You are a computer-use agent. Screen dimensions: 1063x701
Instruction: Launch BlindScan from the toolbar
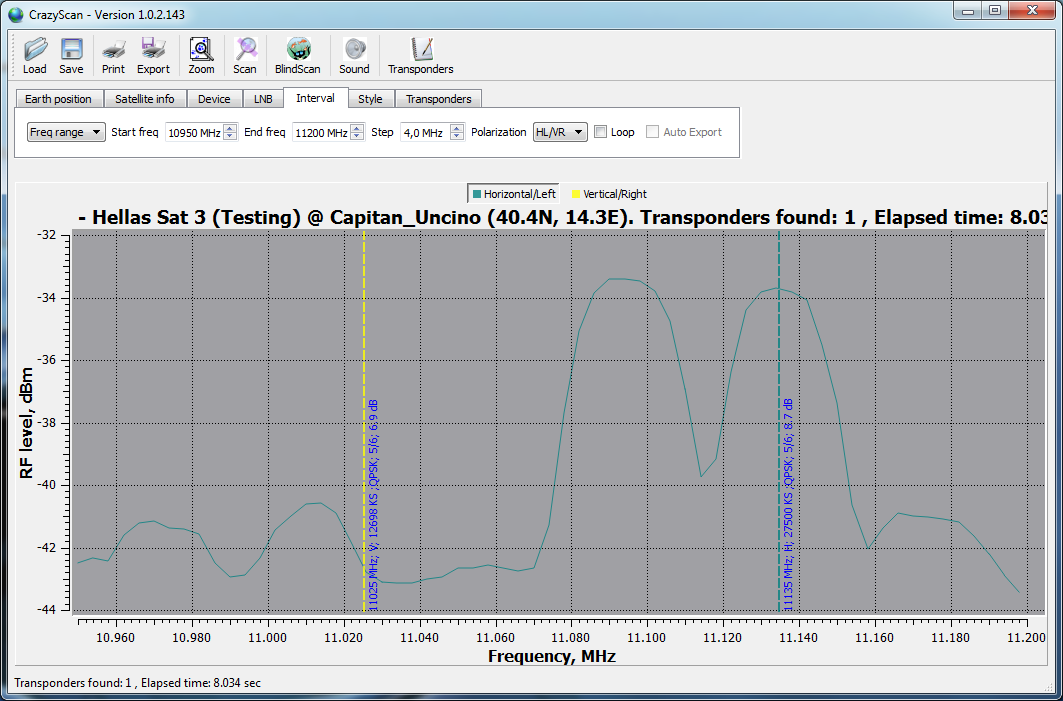click(298, 56)
